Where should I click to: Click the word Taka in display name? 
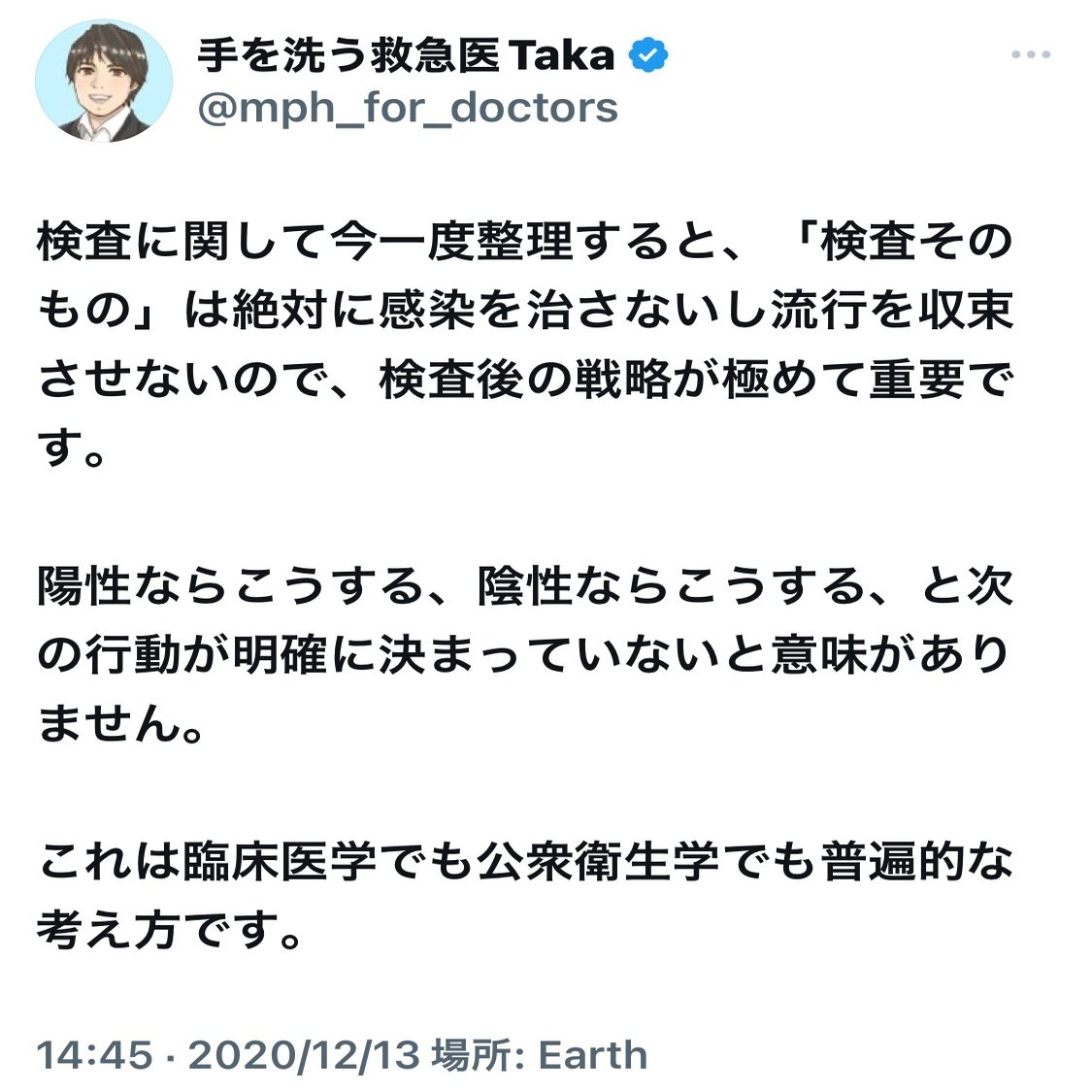click(562, 55)
